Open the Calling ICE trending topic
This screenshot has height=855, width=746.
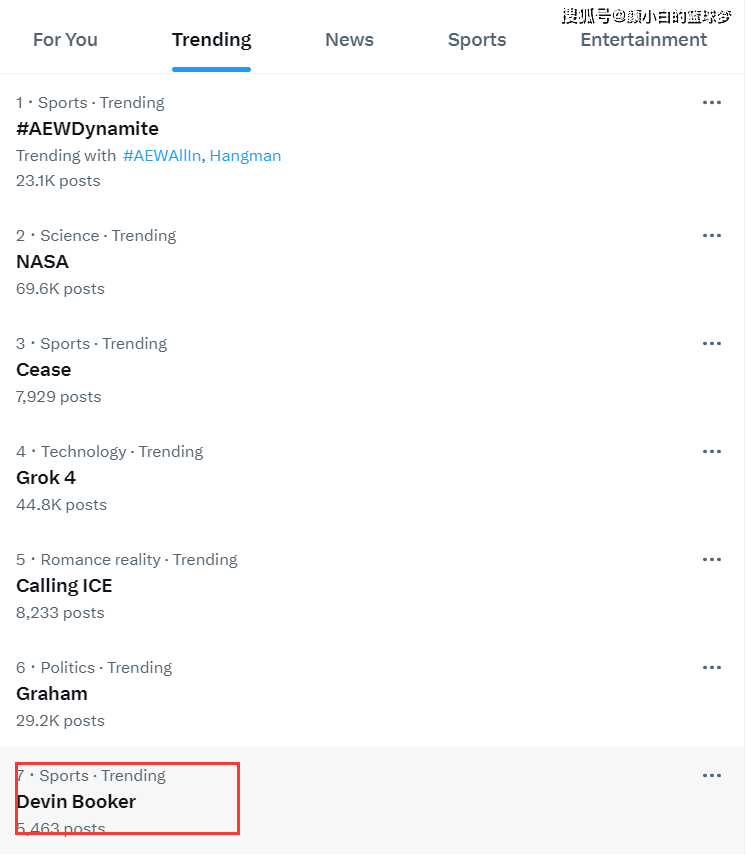point(64,586)
